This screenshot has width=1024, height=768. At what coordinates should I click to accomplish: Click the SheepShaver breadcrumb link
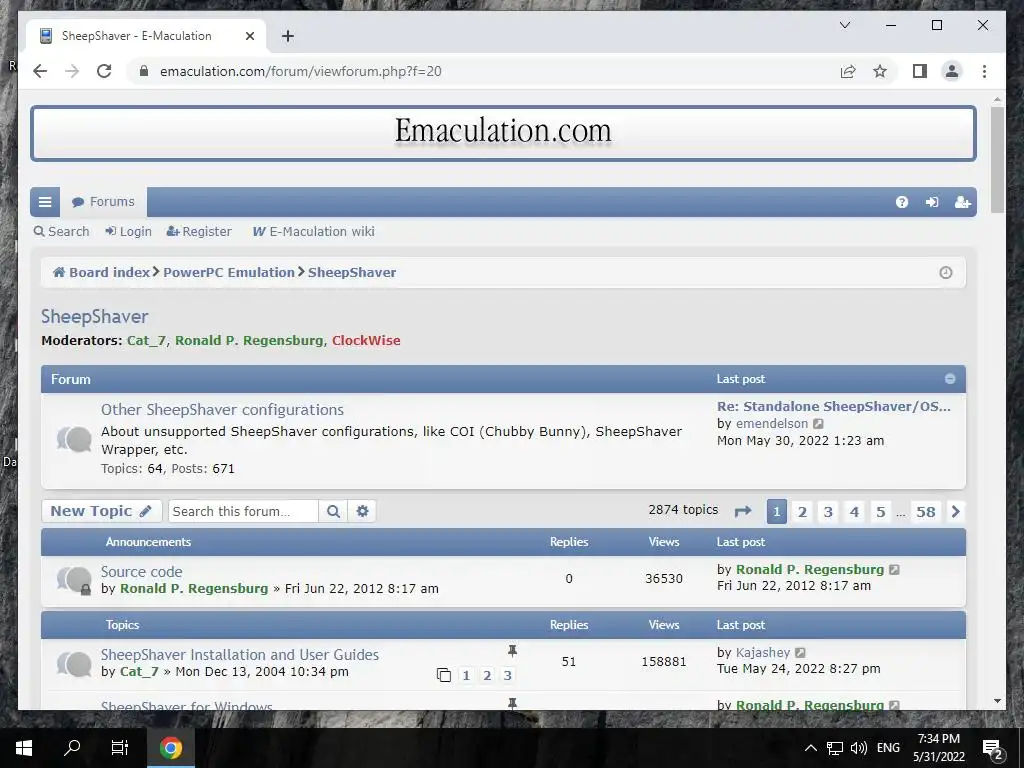pyautogui.click(x=352, y=272)
